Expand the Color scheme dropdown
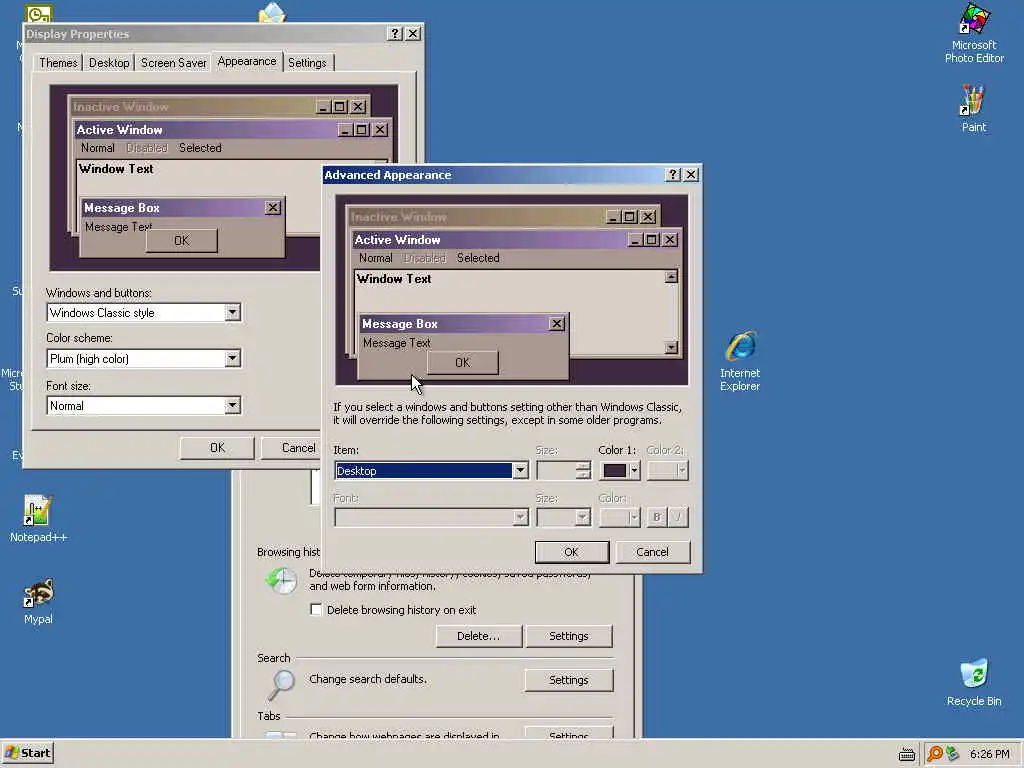This screenshot has height=768, width=1024. (232, 359)
